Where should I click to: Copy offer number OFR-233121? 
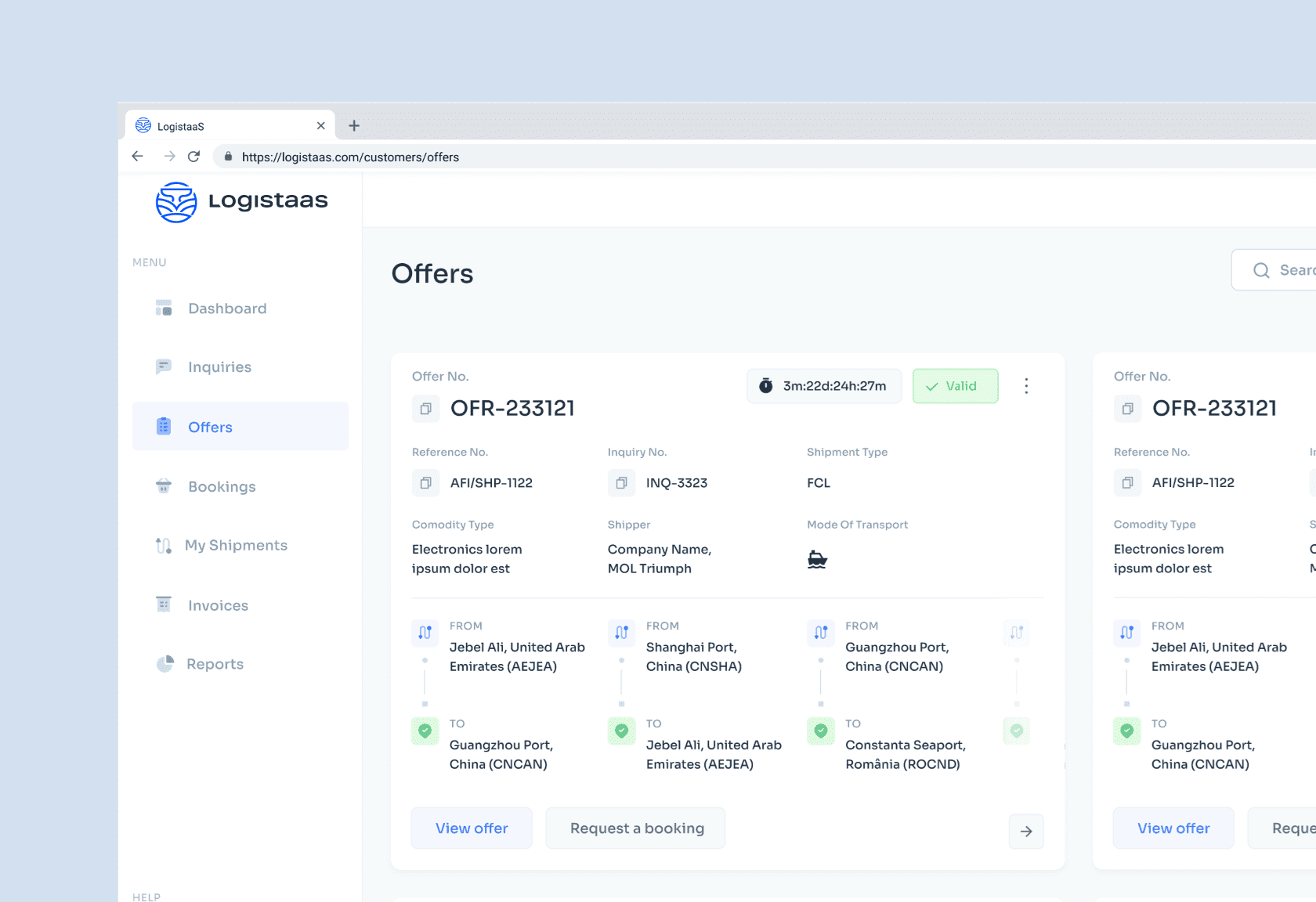[x=425, y=408]
